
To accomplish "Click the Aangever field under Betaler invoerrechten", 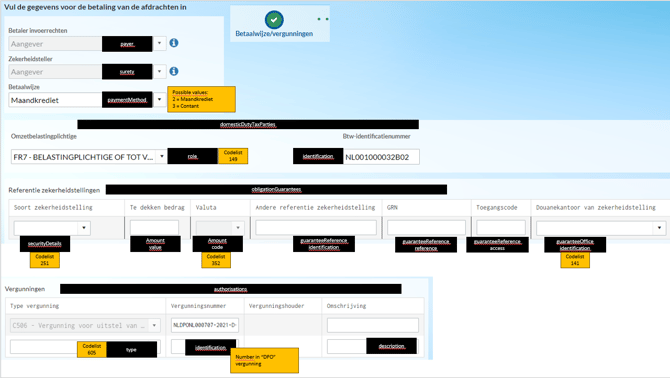I will click(x=55, y=44).
